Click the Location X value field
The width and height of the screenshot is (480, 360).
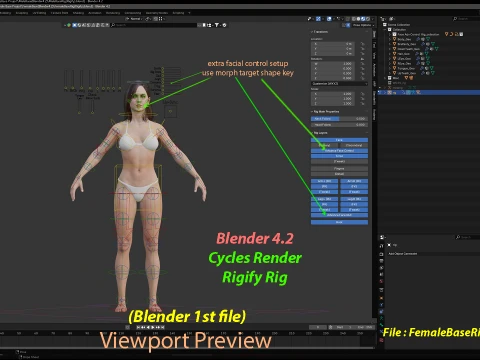pos(333,44)
